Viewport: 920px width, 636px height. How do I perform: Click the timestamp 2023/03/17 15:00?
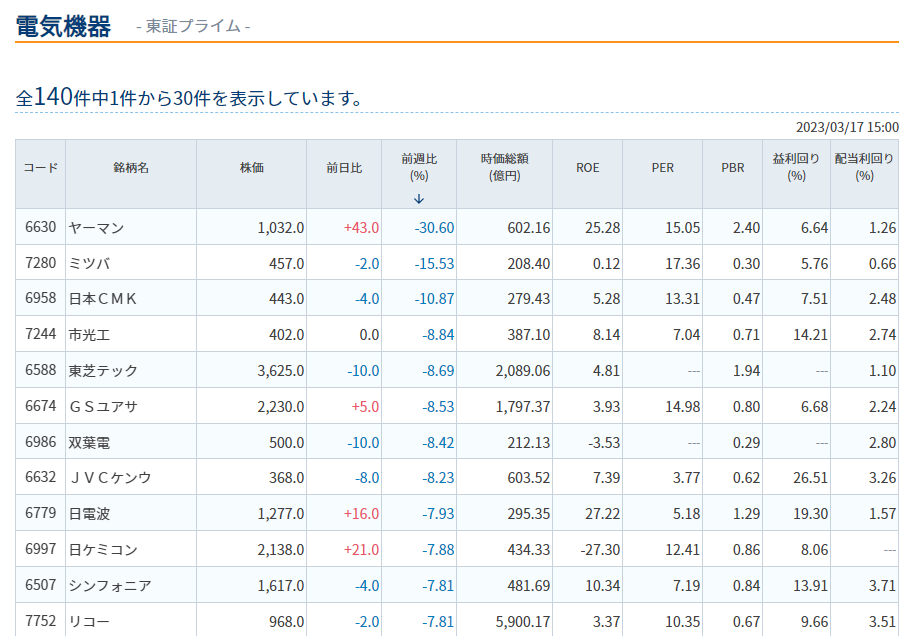[847, 127]
